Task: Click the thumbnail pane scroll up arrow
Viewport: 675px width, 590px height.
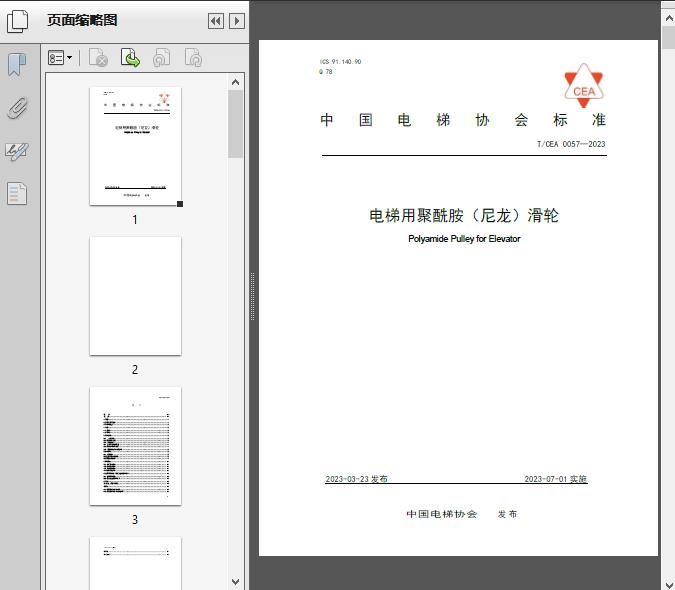Action: pyautogui.click(x=235, y=82)
